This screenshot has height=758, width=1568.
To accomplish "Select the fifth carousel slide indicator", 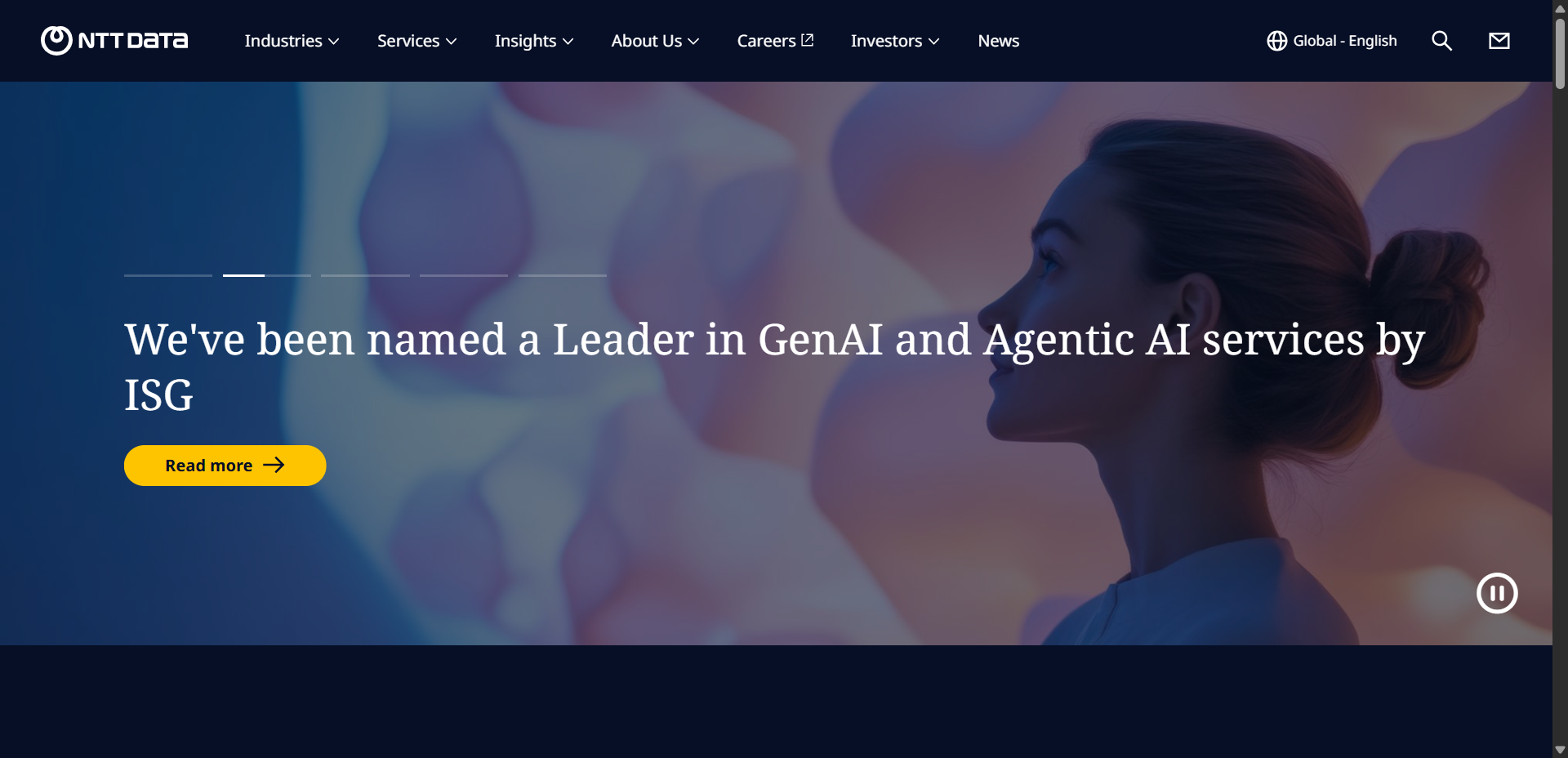I will (563, 275).
